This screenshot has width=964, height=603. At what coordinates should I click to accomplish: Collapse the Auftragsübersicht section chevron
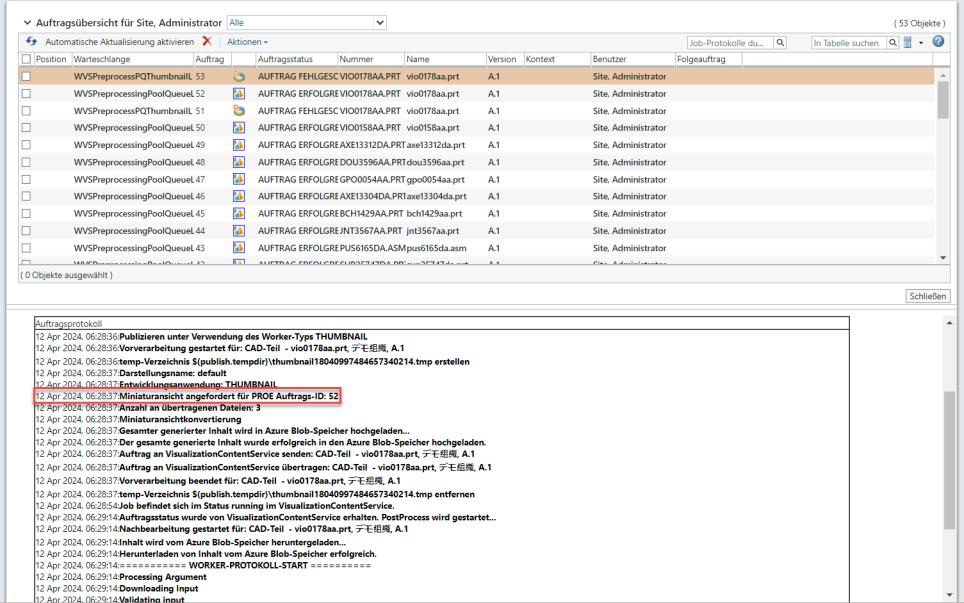tap(27, 23)
